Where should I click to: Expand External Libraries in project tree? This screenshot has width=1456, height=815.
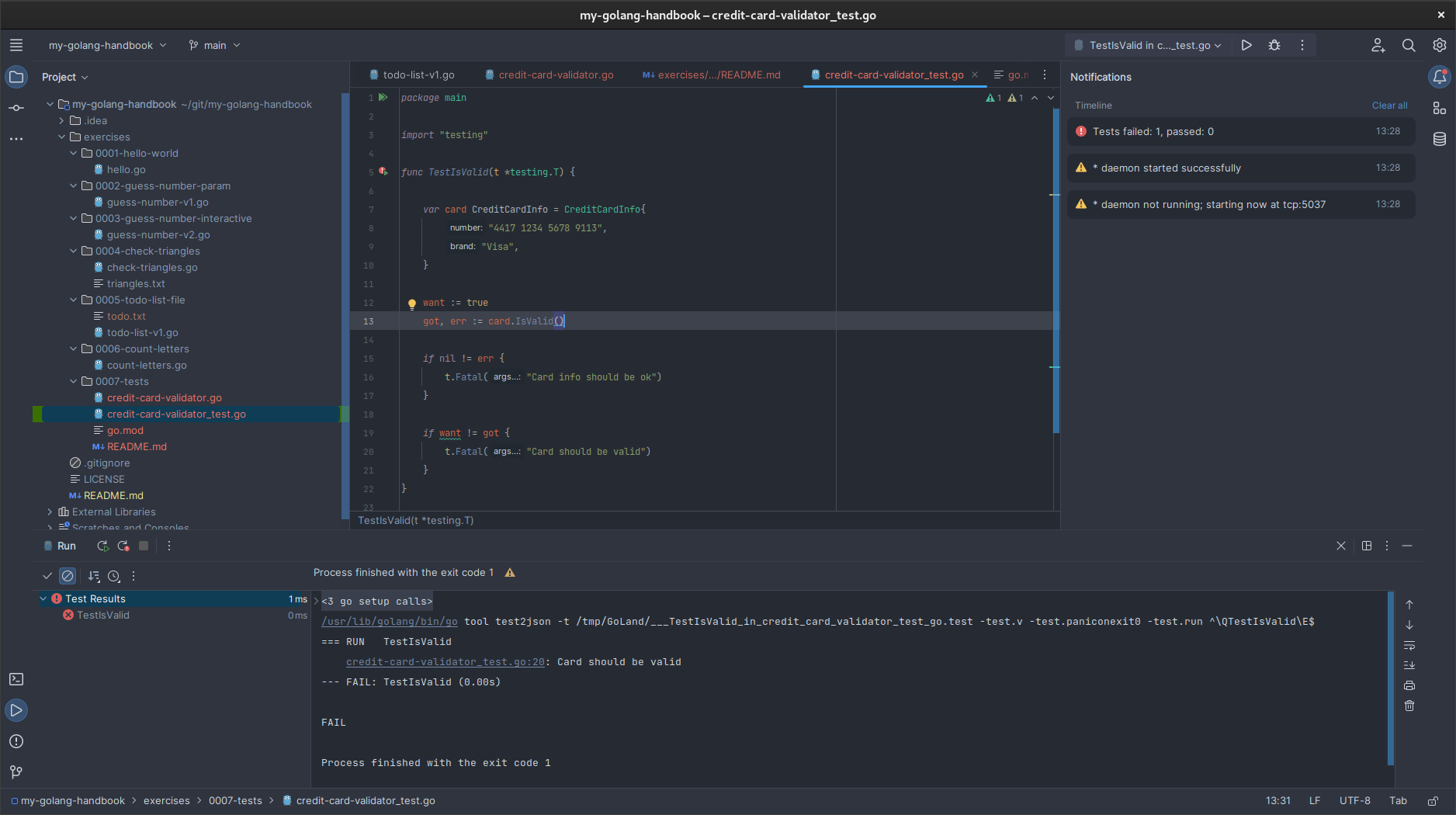coord(49,512)
